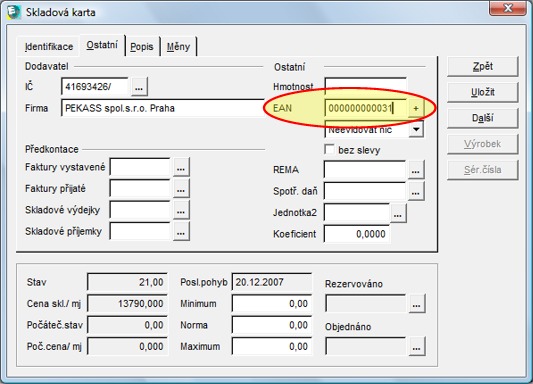Click the Jednotka2 input field
Screen dimensions: 533x384
coord(357,213)
